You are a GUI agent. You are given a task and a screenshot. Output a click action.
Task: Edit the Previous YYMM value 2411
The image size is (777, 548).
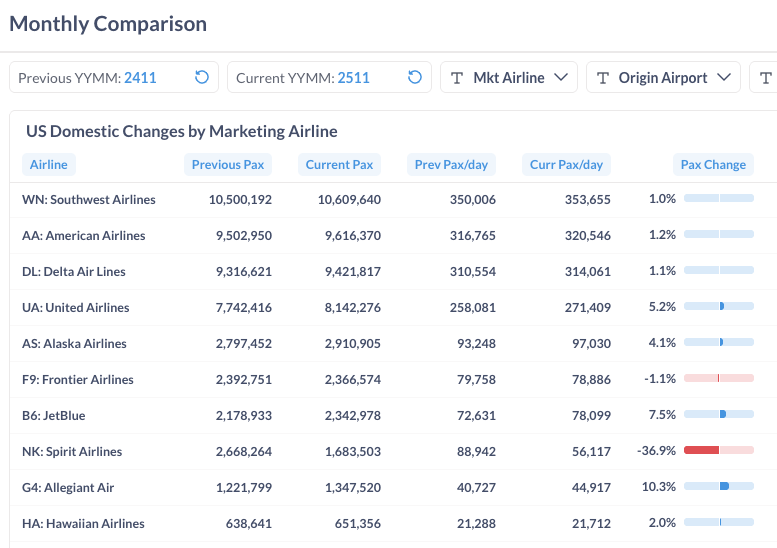pyautogui.click(x=140, y=78)
